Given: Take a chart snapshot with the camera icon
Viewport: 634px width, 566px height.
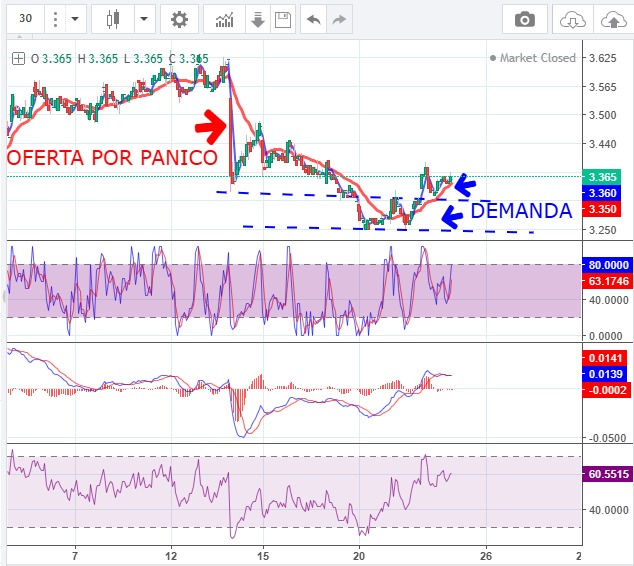Looking at the screenshot, I should click(x=524, y=19).
